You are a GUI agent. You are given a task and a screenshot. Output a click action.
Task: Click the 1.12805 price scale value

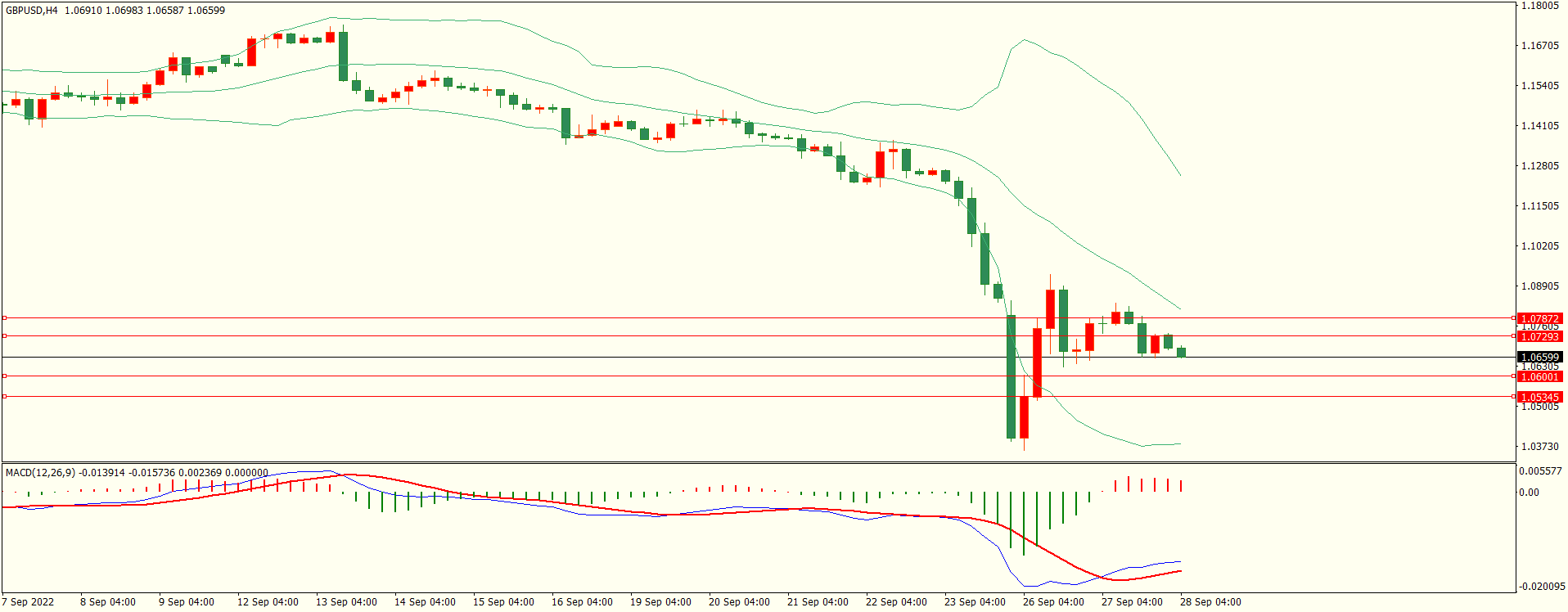pos(1539,165)
